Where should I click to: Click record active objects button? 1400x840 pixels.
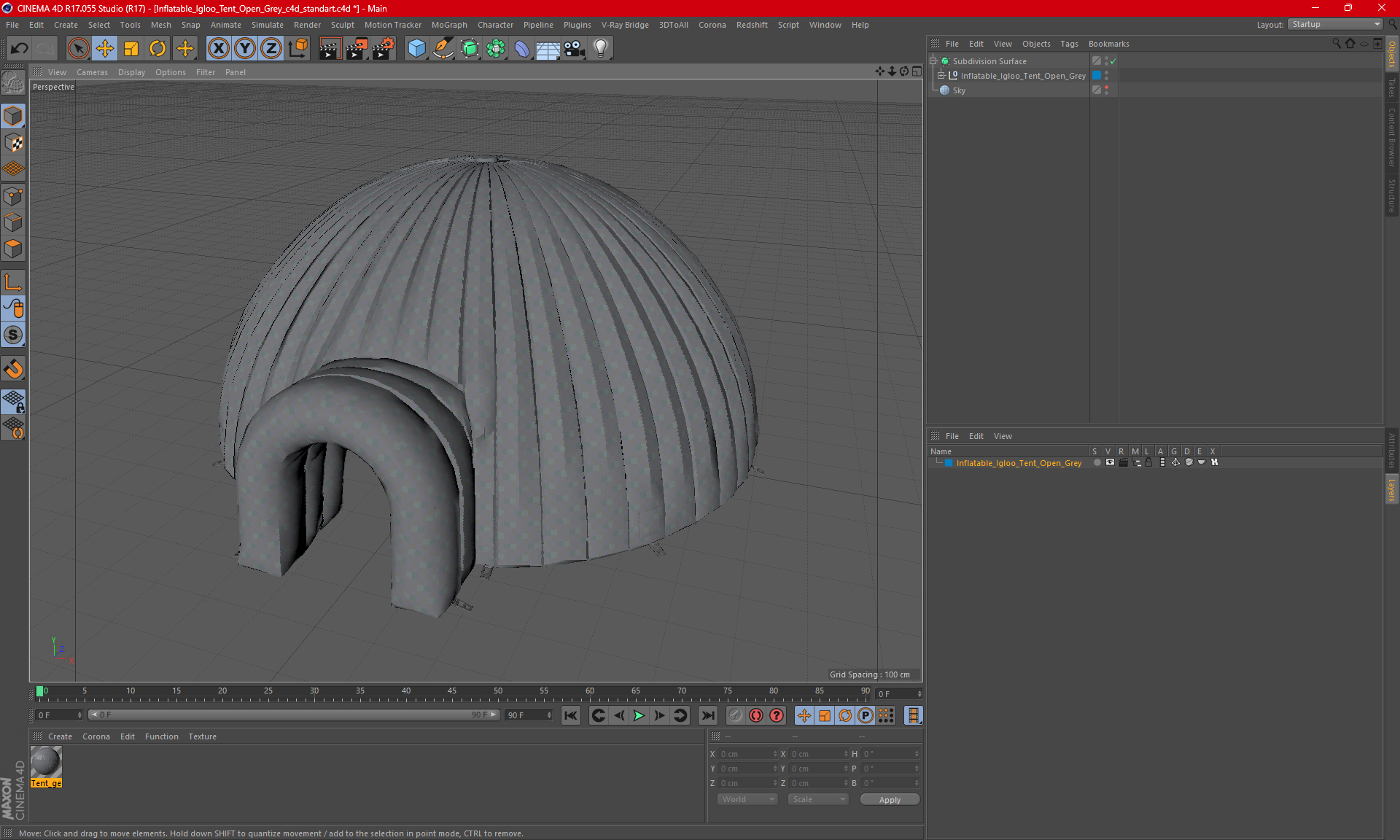point(736,715)
